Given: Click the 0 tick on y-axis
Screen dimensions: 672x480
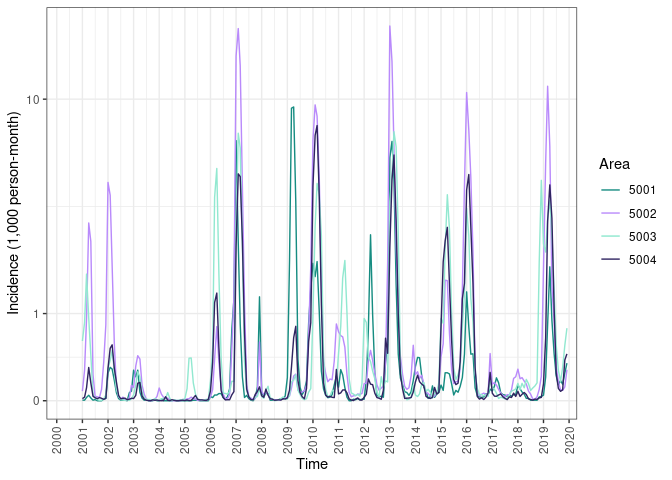Looking at the screenshot, I should pyautogui.click(x=35, y=401).
